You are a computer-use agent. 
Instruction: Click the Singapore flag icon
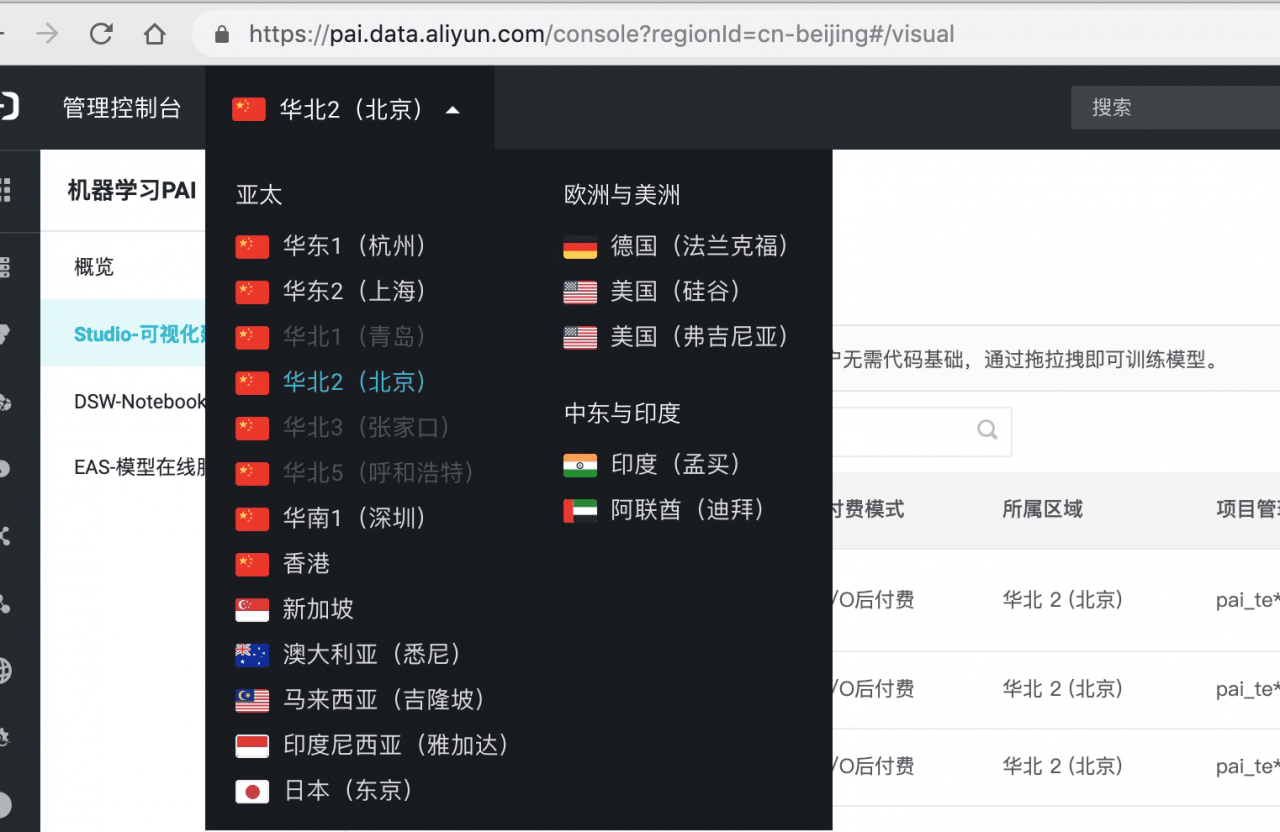pyautogui.click(x=252, y=610)
